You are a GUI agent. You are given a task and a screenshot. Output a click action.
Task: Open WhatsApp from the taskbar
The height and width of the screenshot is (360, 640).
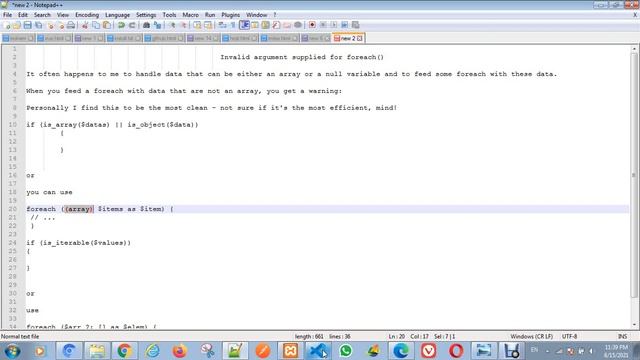(x=345, y=351)
